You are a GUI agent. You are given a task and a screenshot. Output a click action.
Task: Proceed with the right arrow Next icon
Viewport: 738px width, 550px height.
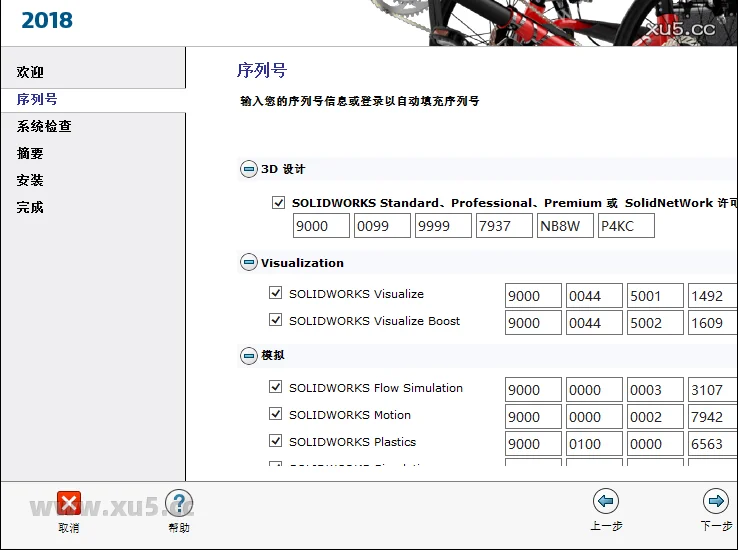click(x=715, y=502)
